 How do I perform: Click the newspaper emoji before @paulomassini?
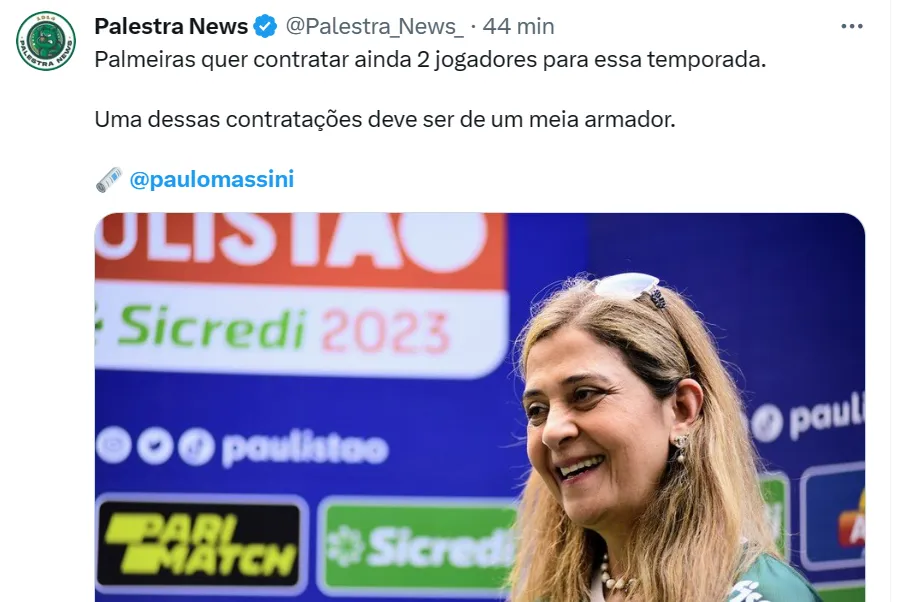[x=109, y=179]
